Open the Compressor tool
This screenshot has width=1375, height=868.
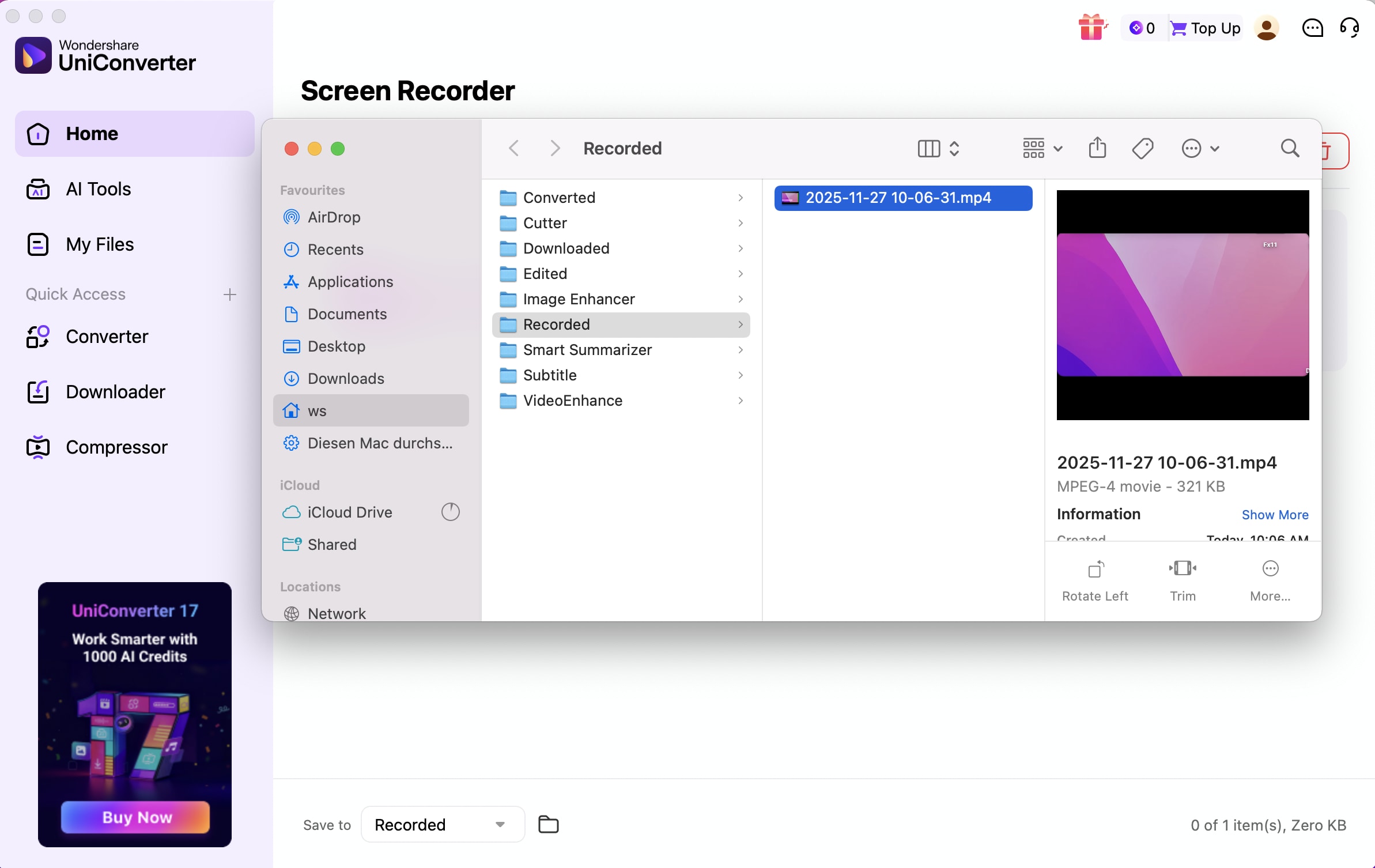[118, 447]
